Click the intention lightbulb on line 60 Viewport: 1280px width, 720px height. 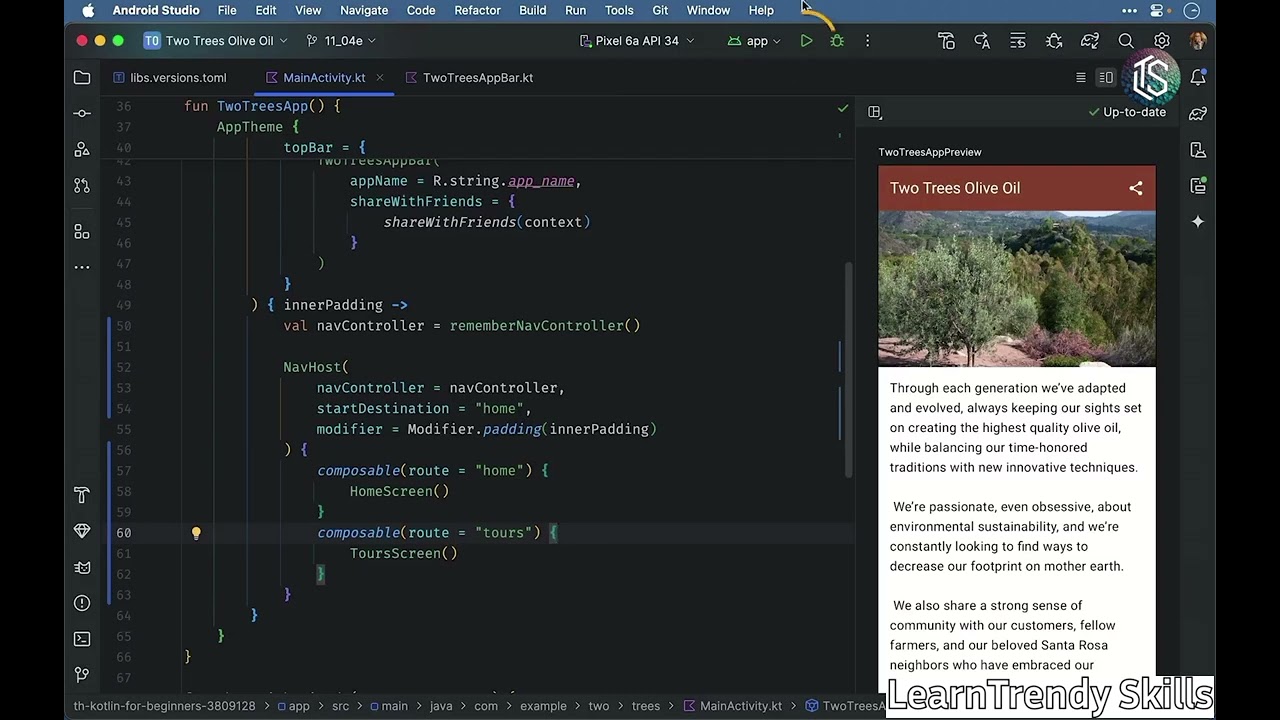(x=196, y=533)
